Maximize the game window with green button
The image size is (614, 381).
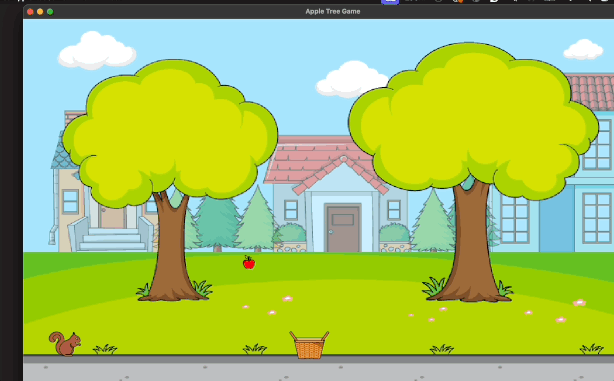(50, 12)
